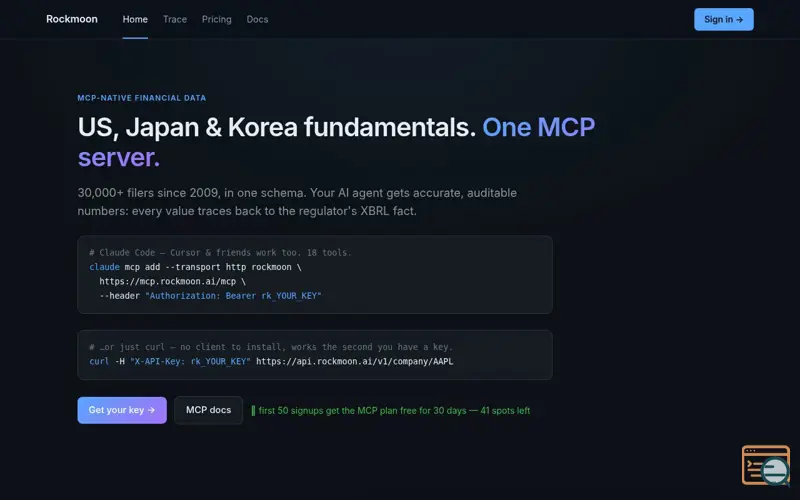Image resolution: width=800 pixels, height=500 pixels.
Task: Go to the Trace page
Action: pos(174,19)
